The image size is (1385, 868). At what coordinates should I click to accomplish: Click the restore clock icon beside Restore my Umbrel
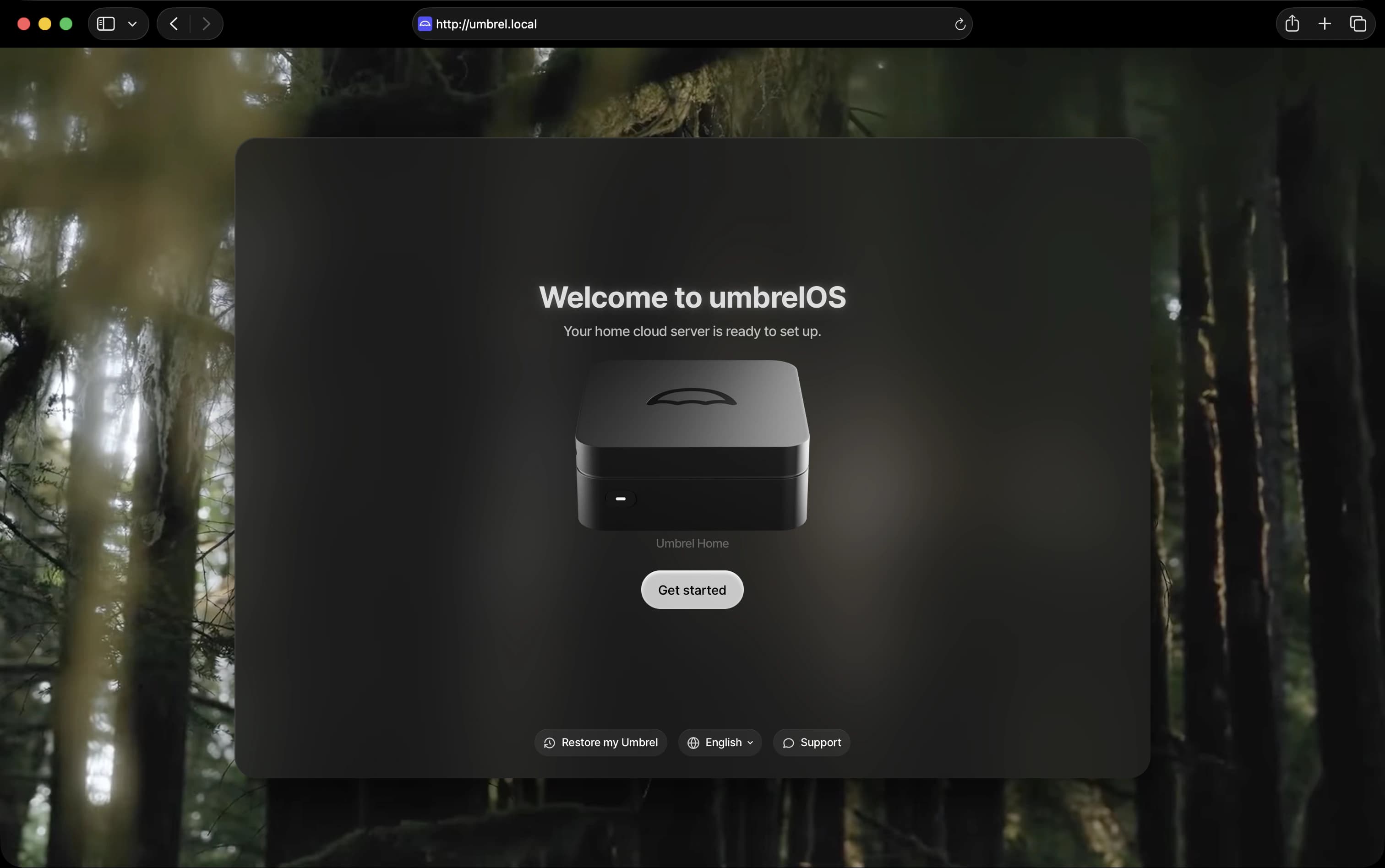coord(549,742)
